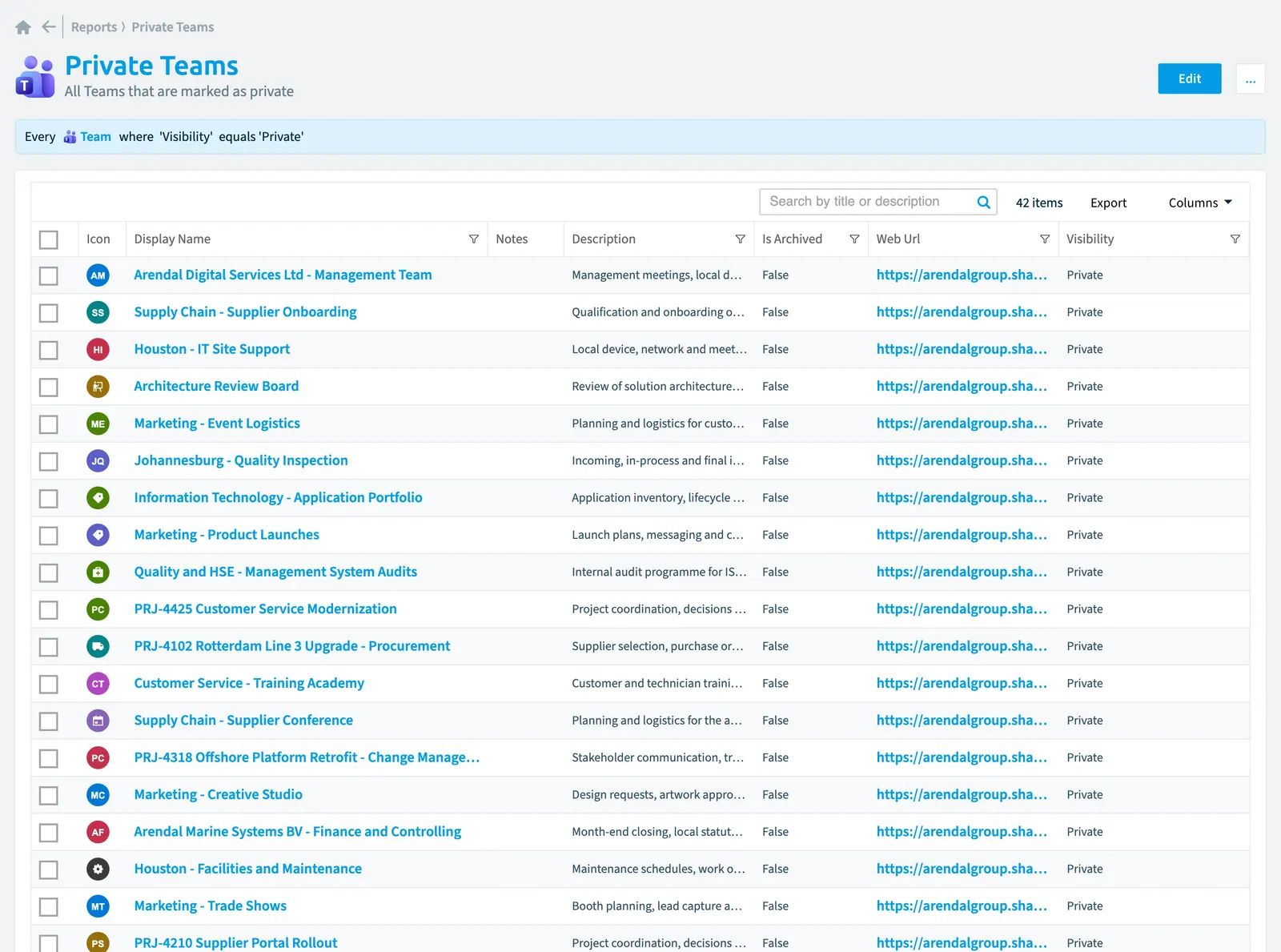The image size is (1281, 952).
Task: Open the more options ellipsis menu
Action: 1251,78
